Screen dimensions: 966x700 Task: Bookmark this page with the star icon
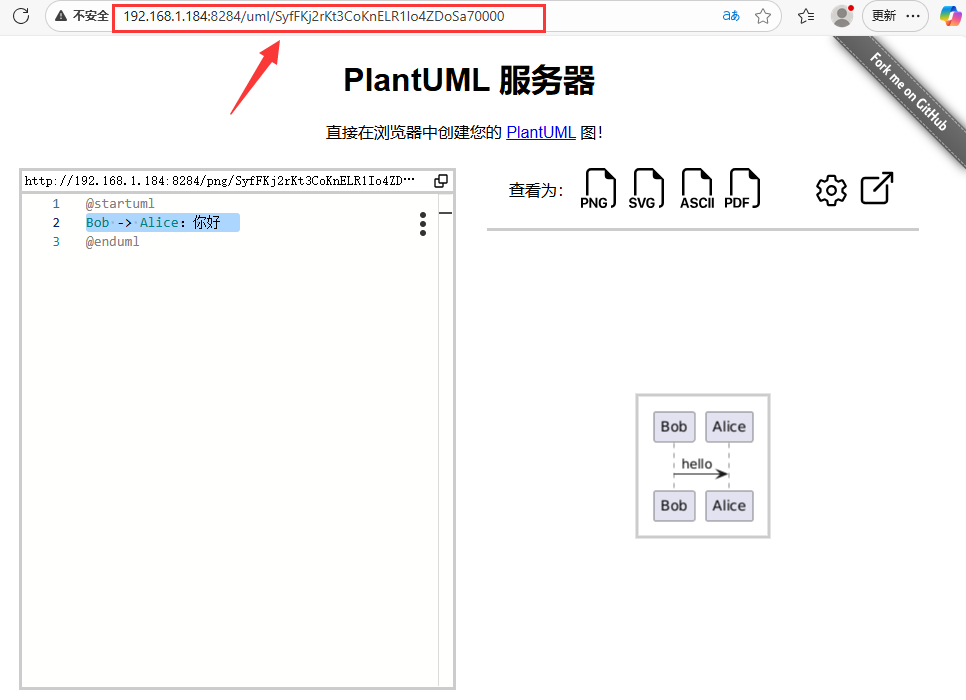click(x=763, y=16)
